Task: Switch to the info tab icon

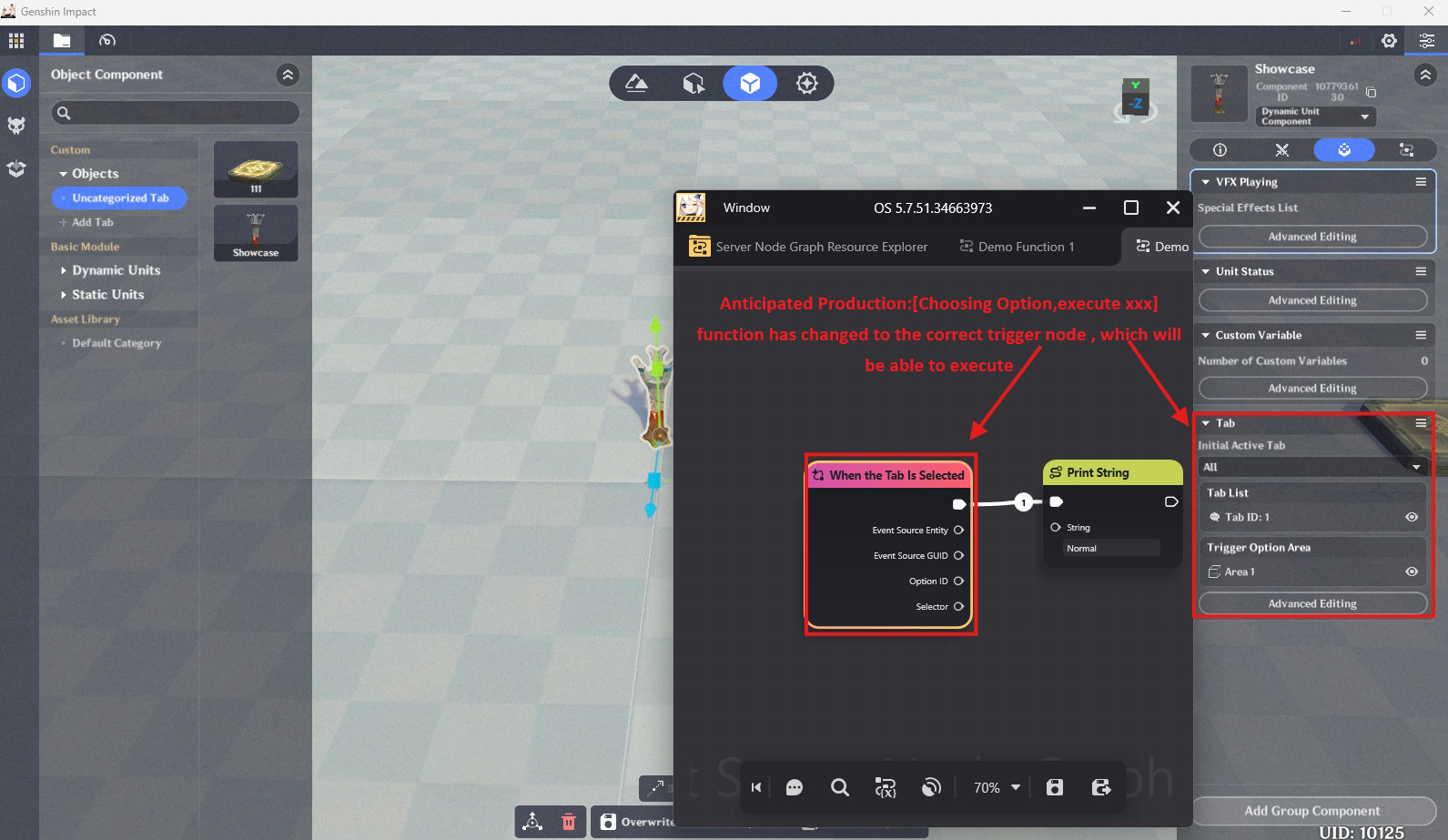Action: click(x=1220, y=149)
